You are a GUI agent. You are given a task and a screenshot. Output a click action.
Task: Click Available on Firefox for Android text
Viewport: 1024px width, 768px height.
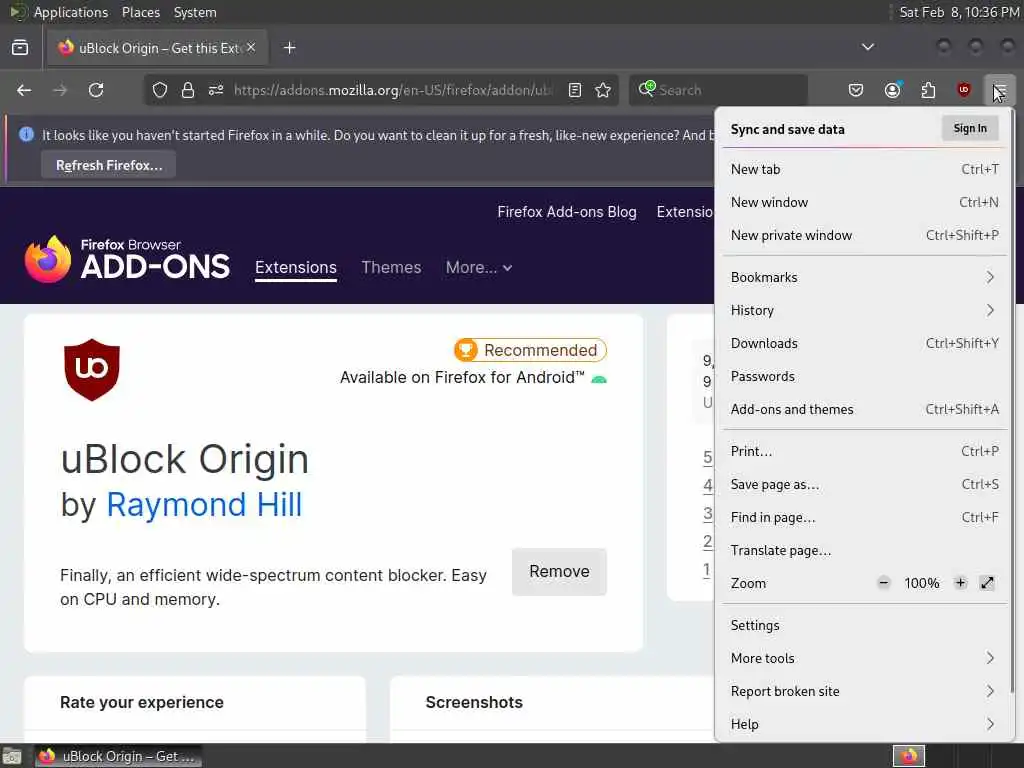click(462, 377)
